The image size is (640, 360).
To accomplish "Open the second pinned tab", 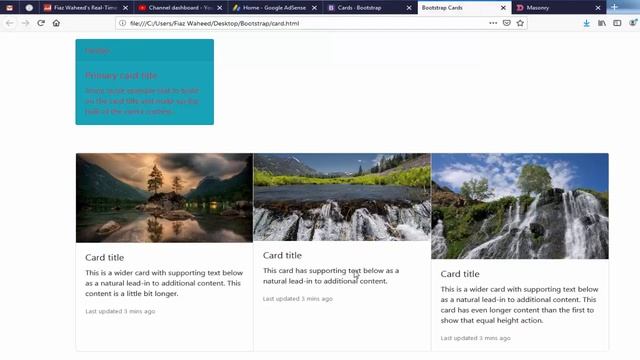I will 29,7.
